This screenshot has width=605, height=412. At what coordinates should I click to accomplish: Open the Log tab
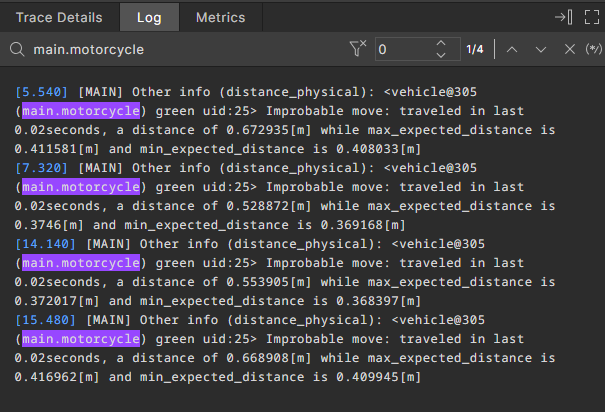(x=150, y=17)
